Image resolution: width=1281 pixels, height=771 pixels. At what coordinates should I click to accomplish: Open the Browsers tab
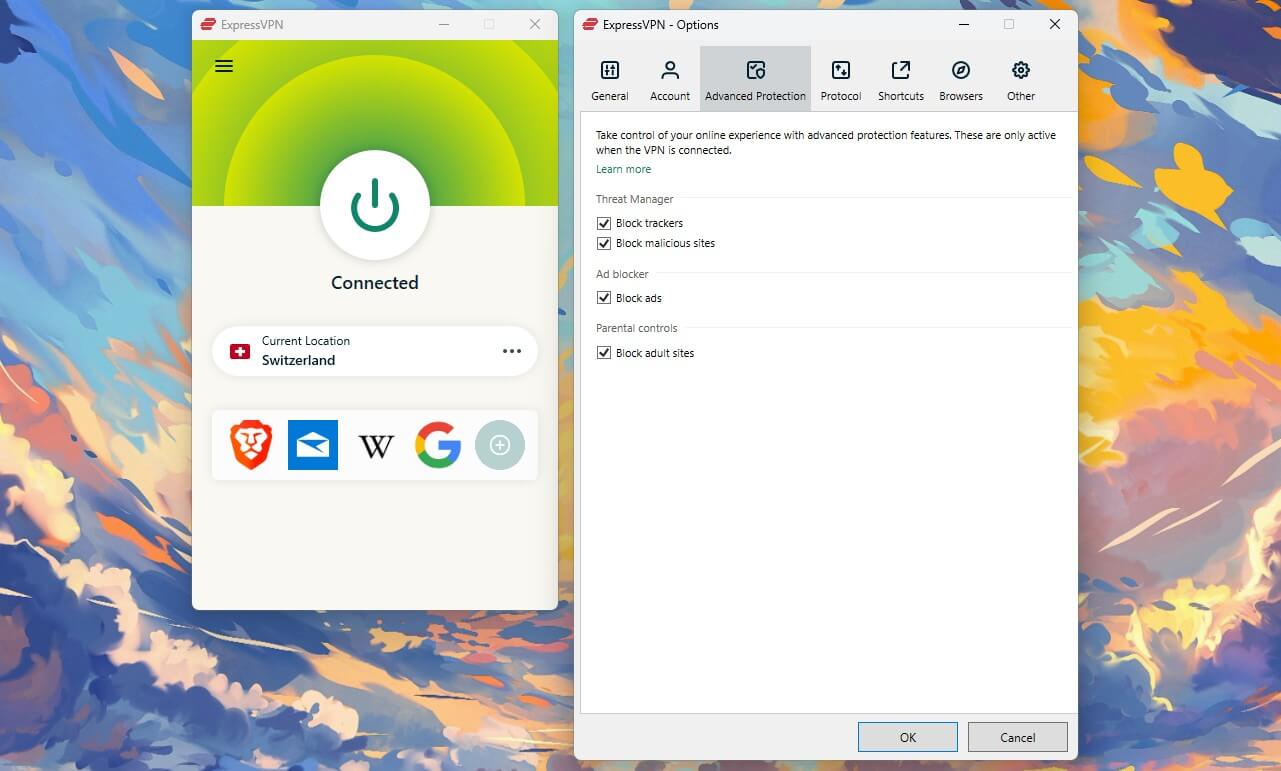(961, 80)
